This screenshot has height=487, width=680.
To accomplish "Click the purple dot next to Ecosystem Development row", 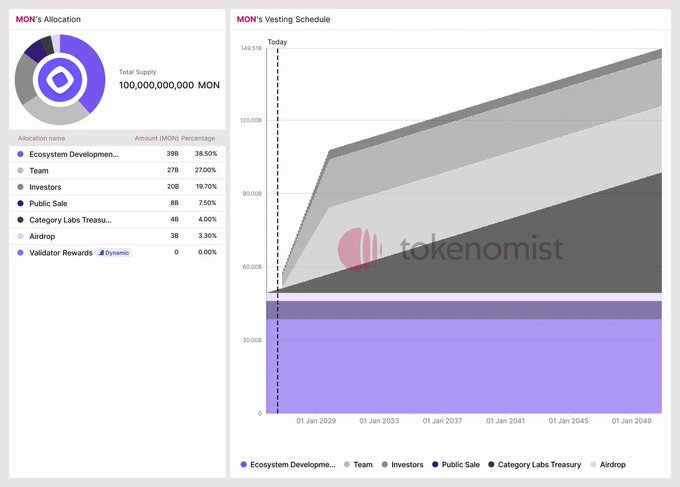I will click(x=20, y=154).
